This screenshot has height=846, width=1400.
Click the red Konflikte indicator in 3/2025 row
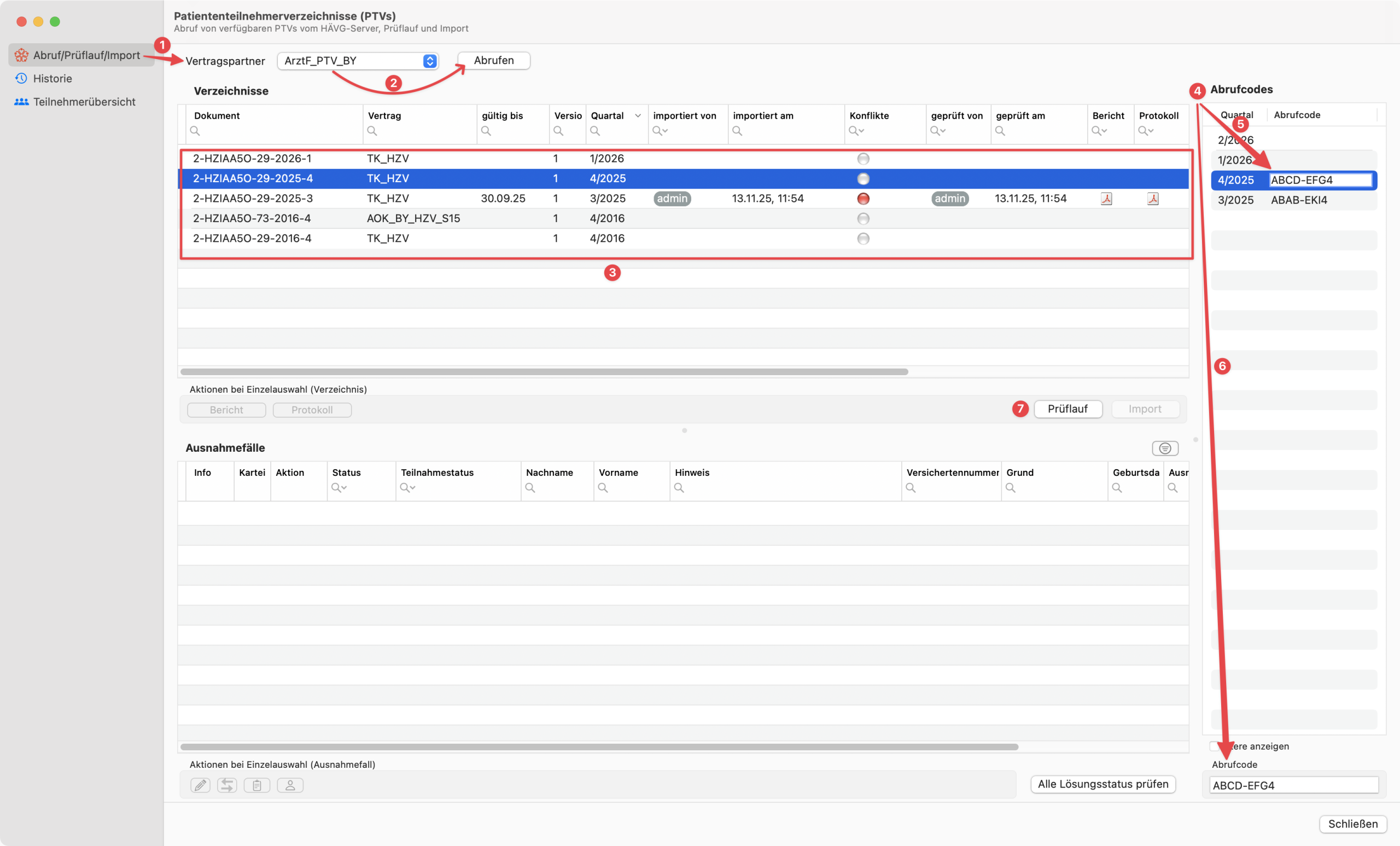coord(862,199)
